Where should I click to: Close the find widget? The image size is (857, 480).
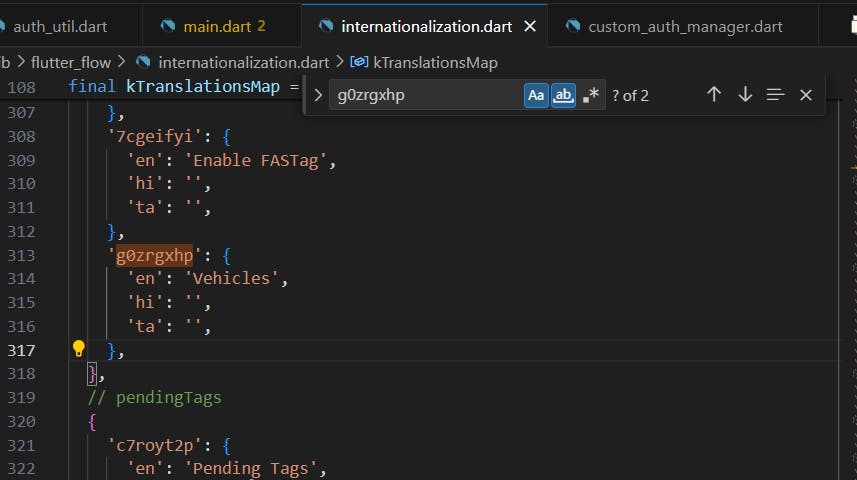(806, 94)
